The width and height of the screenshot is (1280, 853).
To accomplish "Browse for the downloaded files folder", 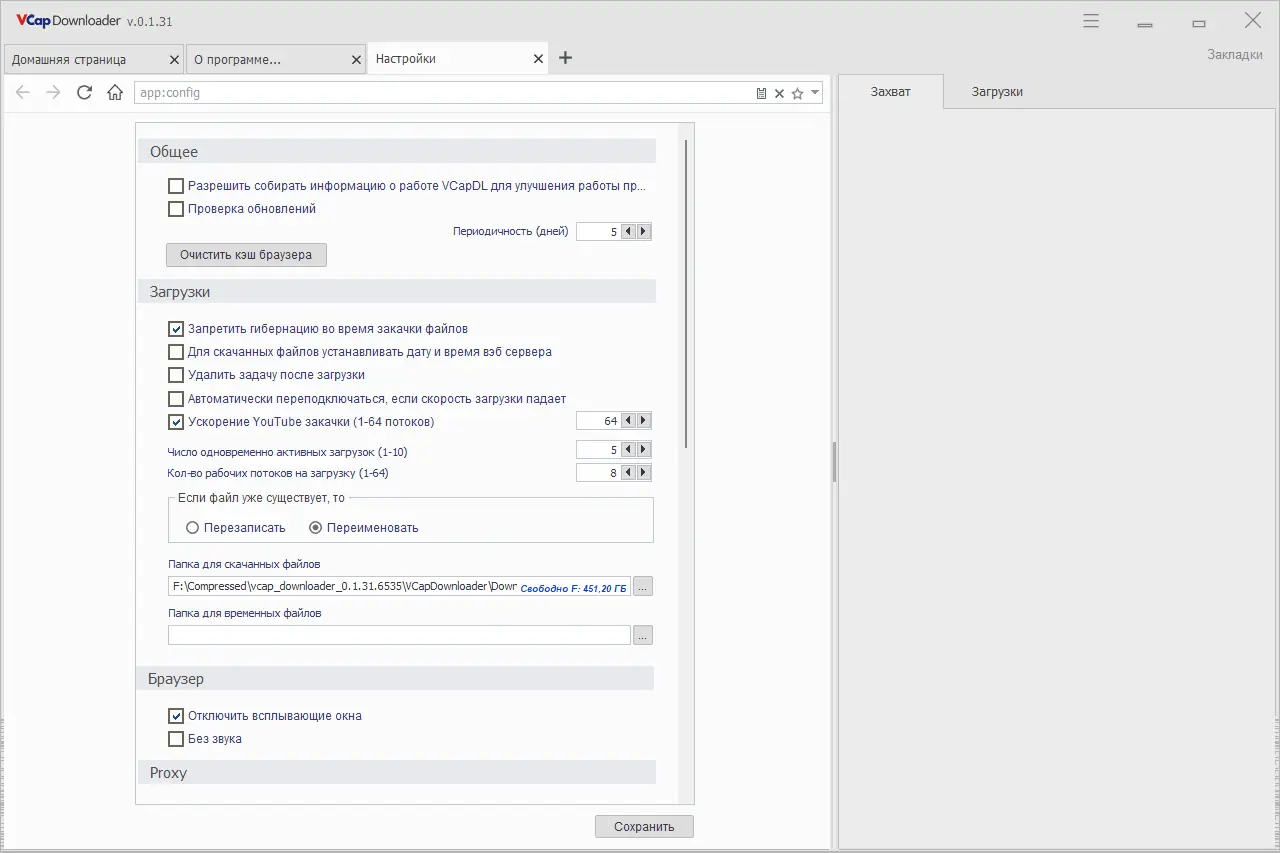I will point(643,587).
